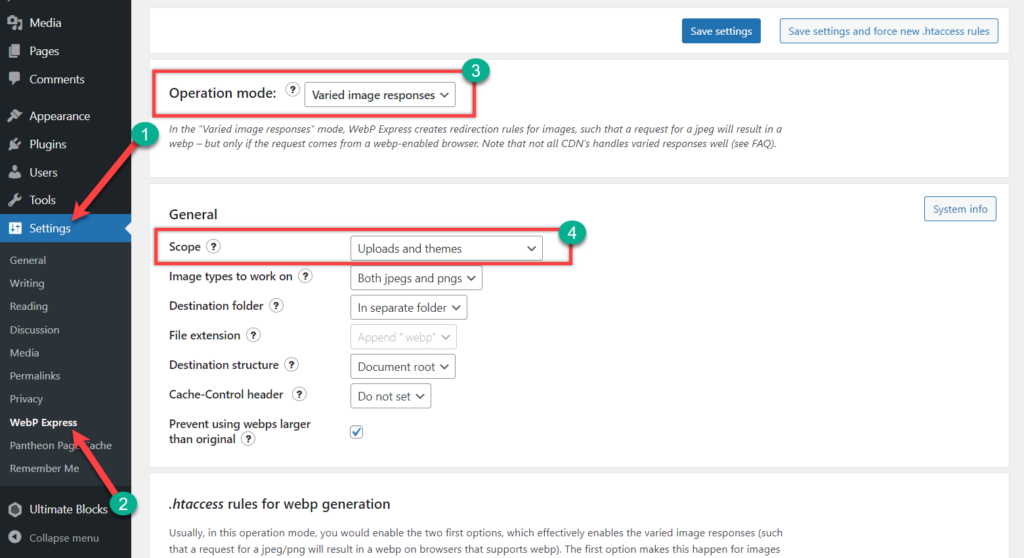
Task: Open Permalinks settings submenu item
Action: click(x=35, y=376)
